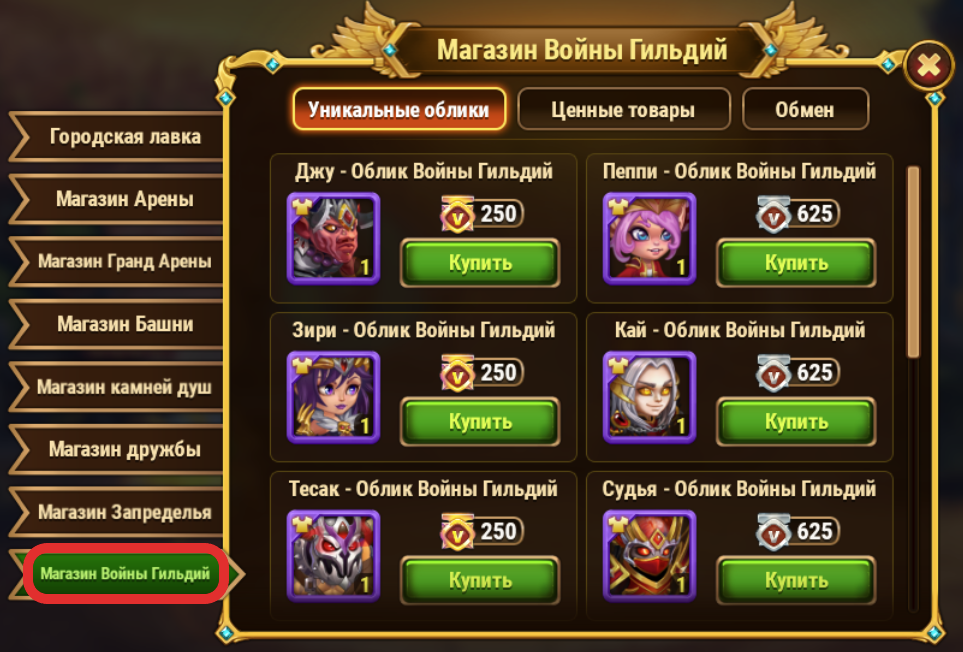Screen dimensions: 963x652
Task: Buy the Судья guild war skin
Action: pyautogui.click(x=796, y=580)
